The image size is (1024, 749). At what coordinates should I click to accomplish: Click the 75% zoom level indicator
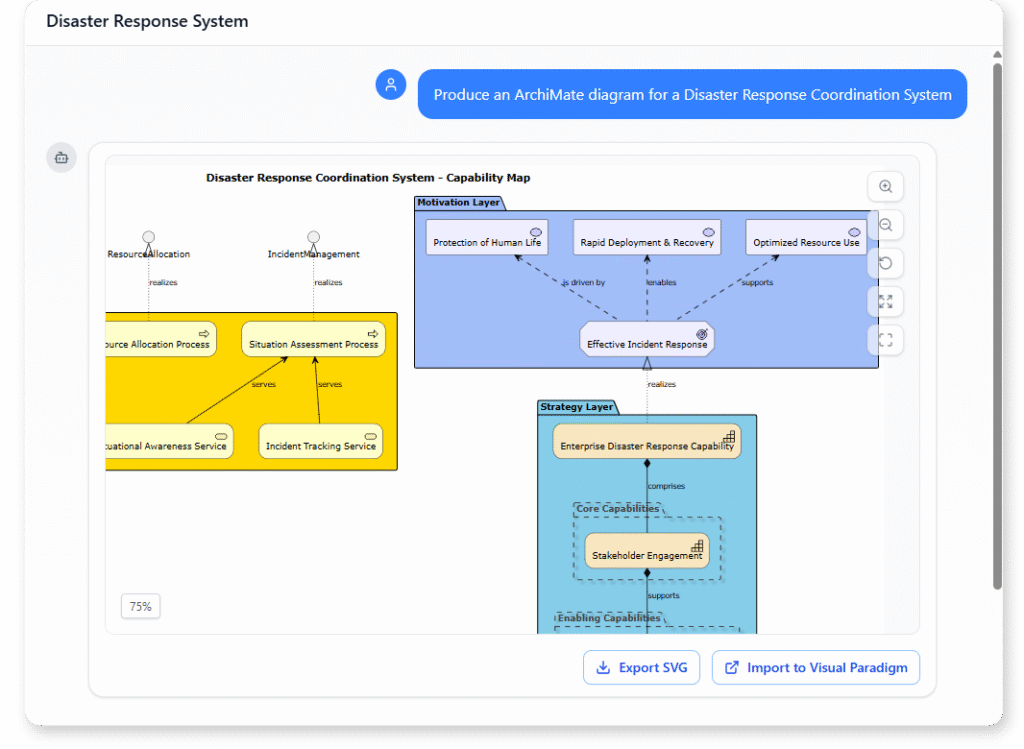[140, 606]
